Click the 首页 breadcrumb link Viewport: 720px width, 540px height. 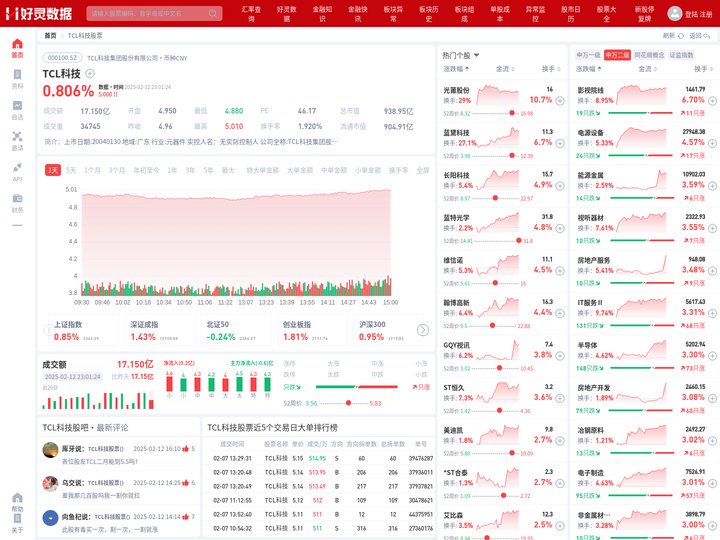(x=51, y=36)
